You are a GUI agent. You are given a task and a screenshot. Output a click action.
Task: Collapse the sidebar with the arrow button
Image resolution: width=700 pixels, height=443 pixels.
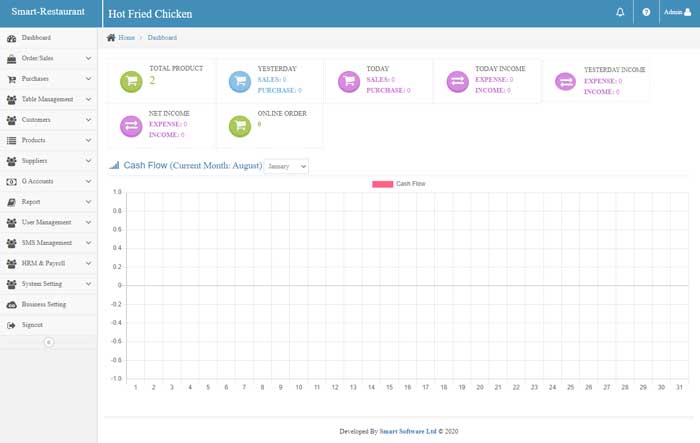pos(48,342)
